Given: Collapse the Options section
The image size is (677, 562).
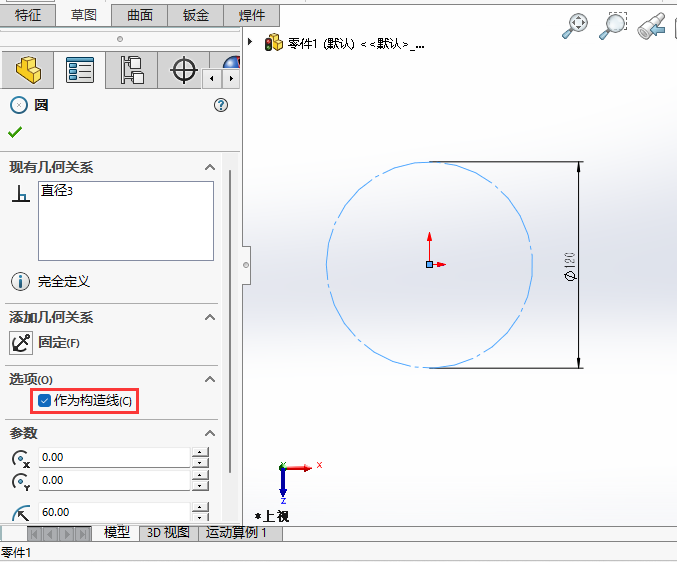Looking at the screenshot, I should click(210, 379).
